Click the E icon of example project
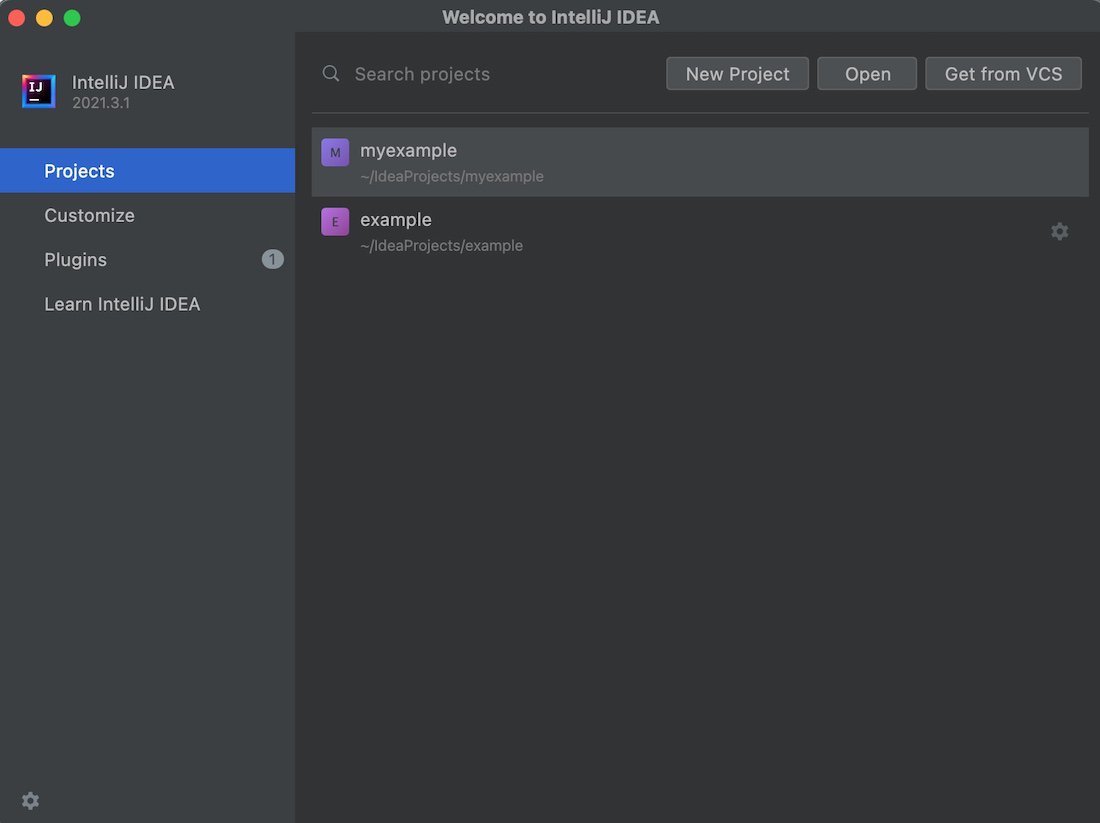Viewport: 1100px width, 823px height. [x=335, y=222]
